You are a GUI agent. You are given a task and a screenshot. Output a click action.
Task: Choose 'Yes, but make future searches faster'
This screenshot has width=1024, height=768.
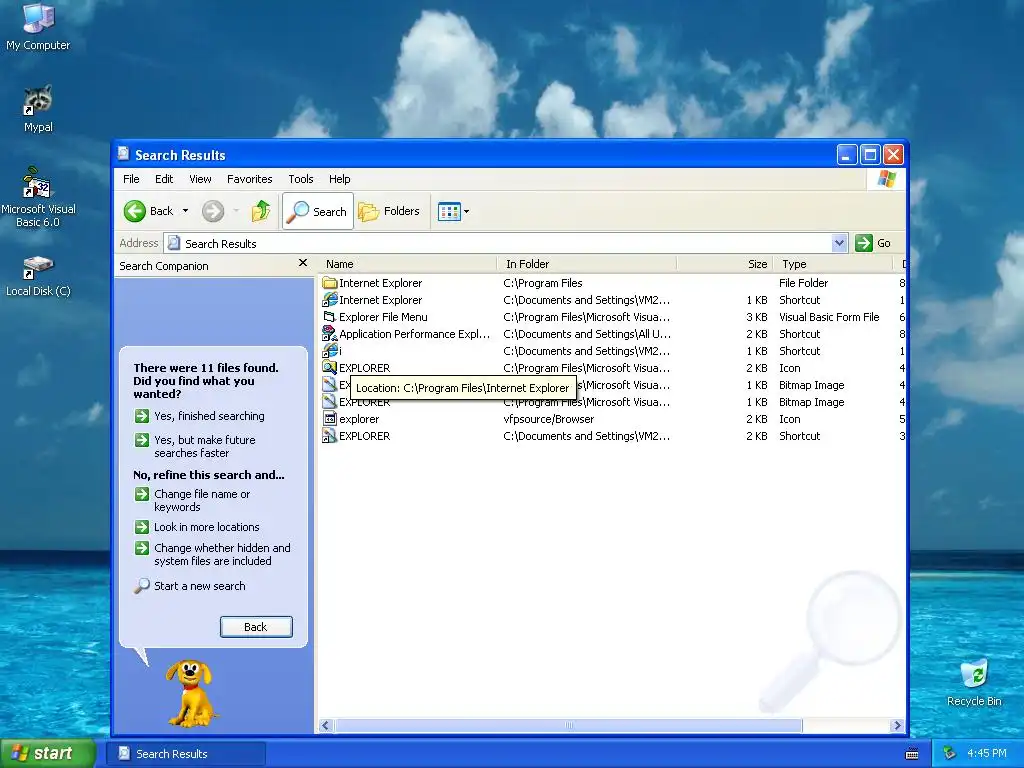(x=204, y=446)
